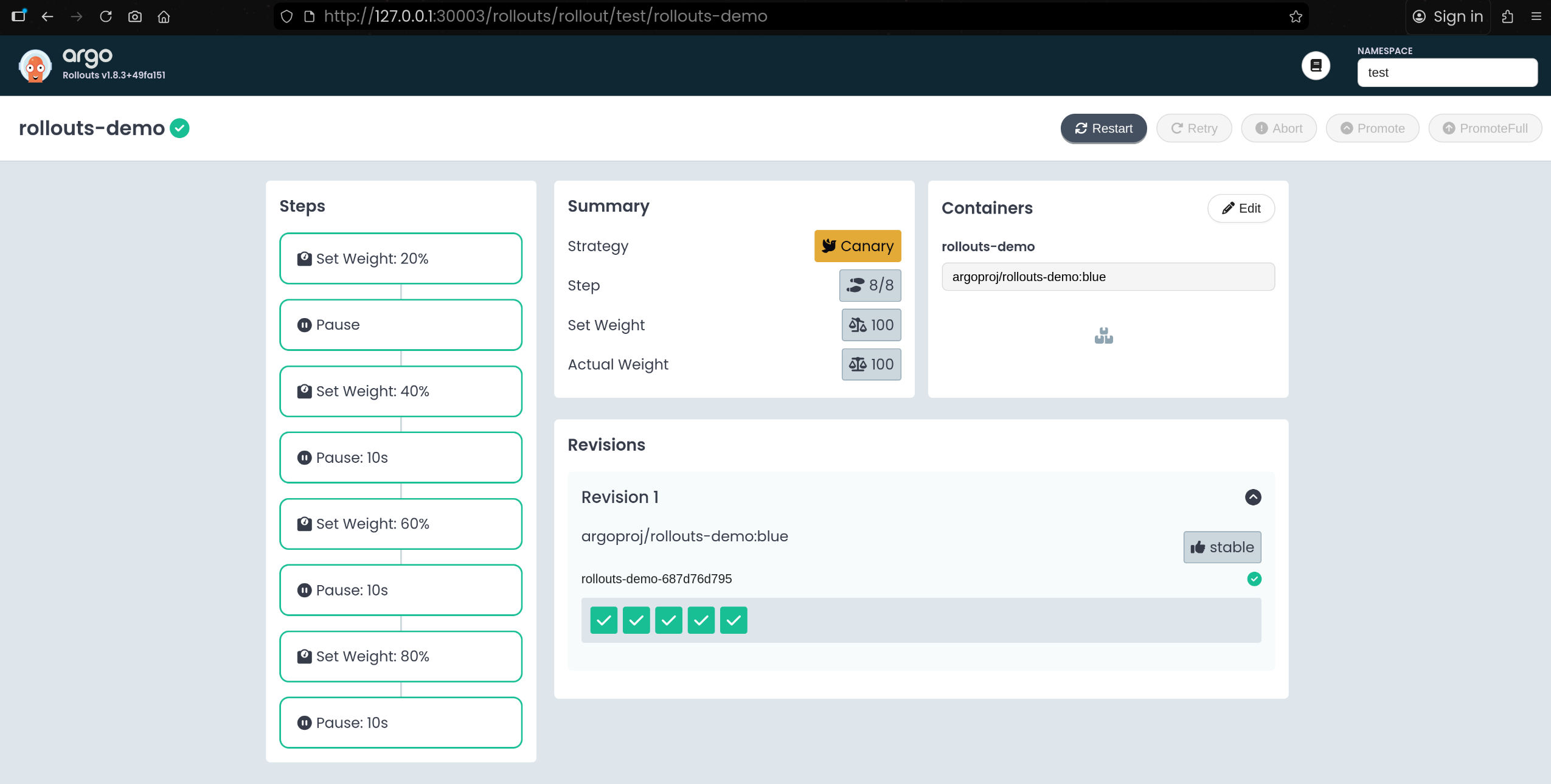
Task: Click the Actual Weight 100 indicator
Action: [871, 364]
